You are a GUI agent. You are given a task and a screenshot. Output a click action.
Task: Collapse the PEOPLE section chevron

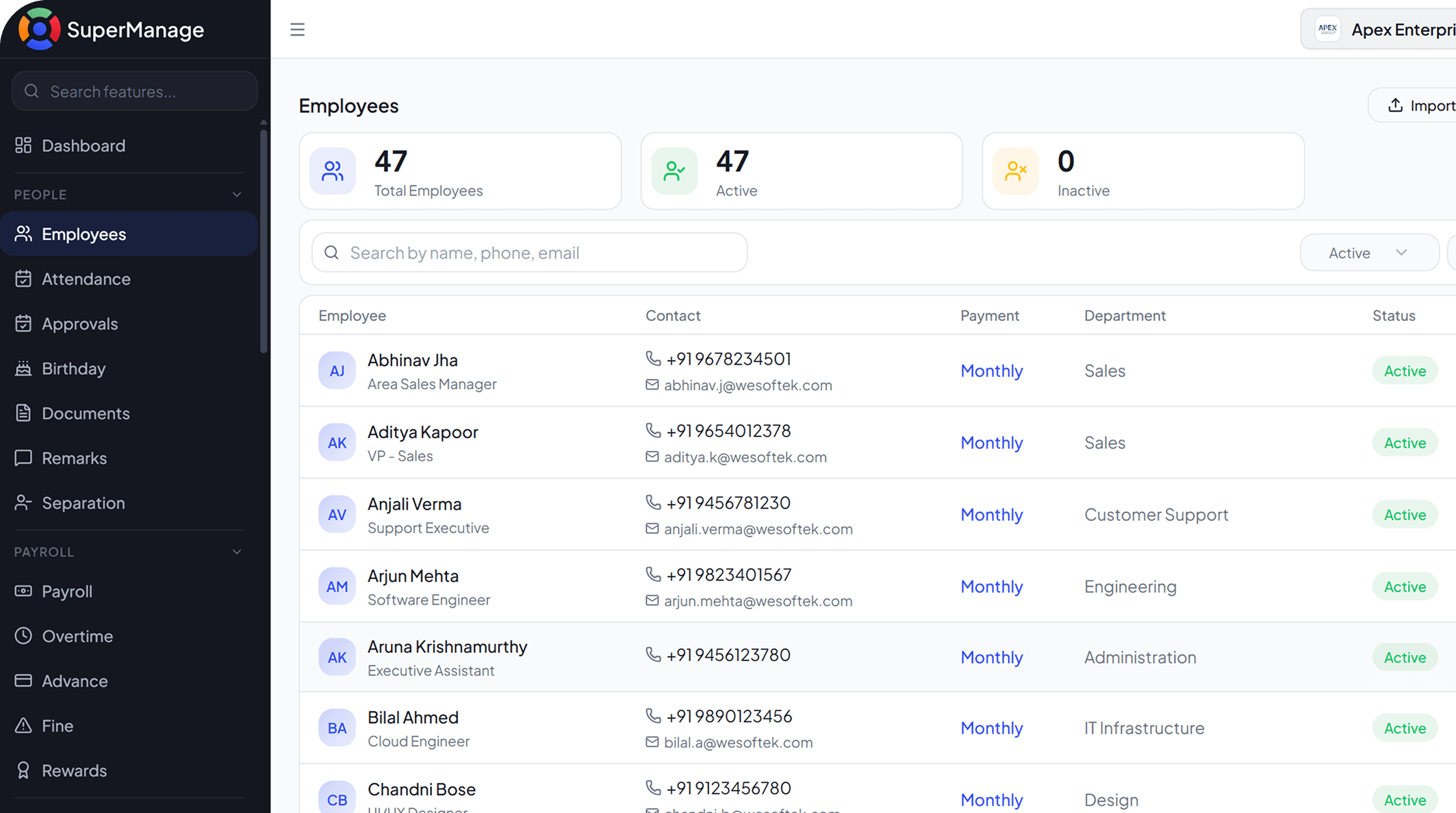[x=237, y=194]
